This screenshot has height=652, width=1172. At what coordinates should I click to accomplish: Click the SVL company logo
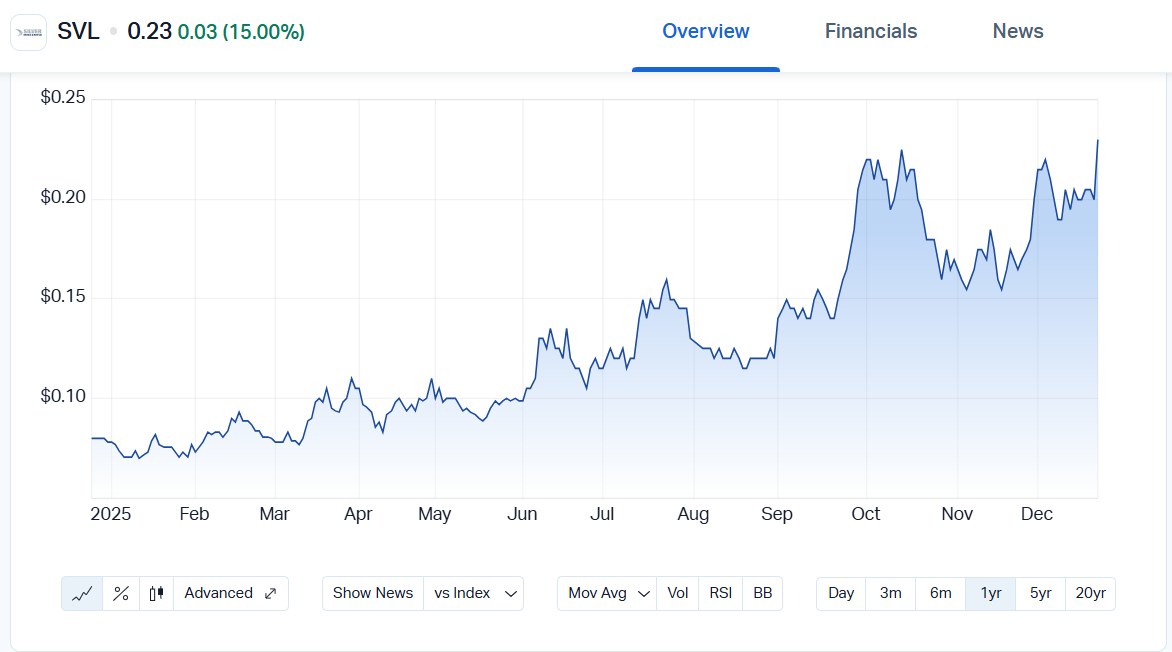[28, 32]
